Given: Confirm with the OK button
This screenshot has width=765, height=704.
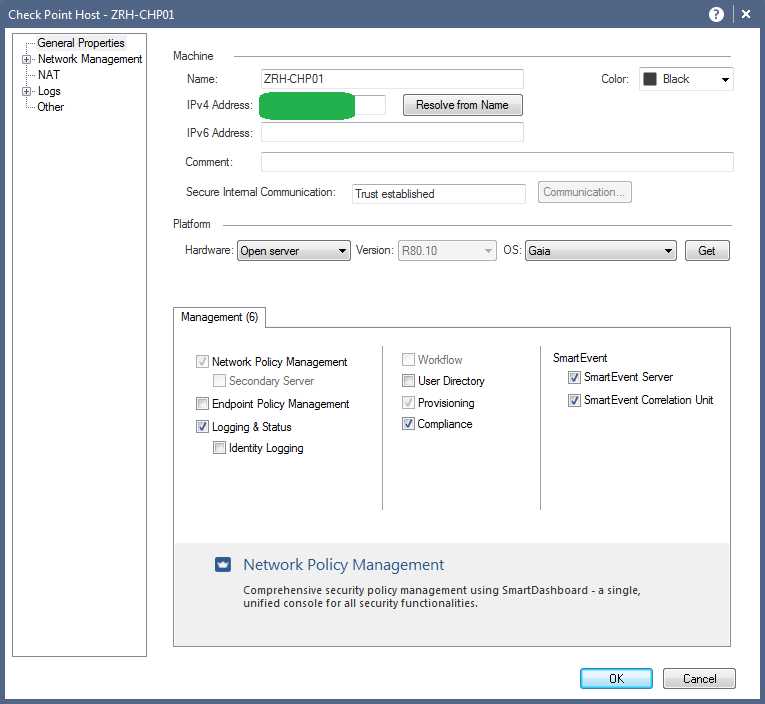Looking at the screenshot, I should coord(616,679).
